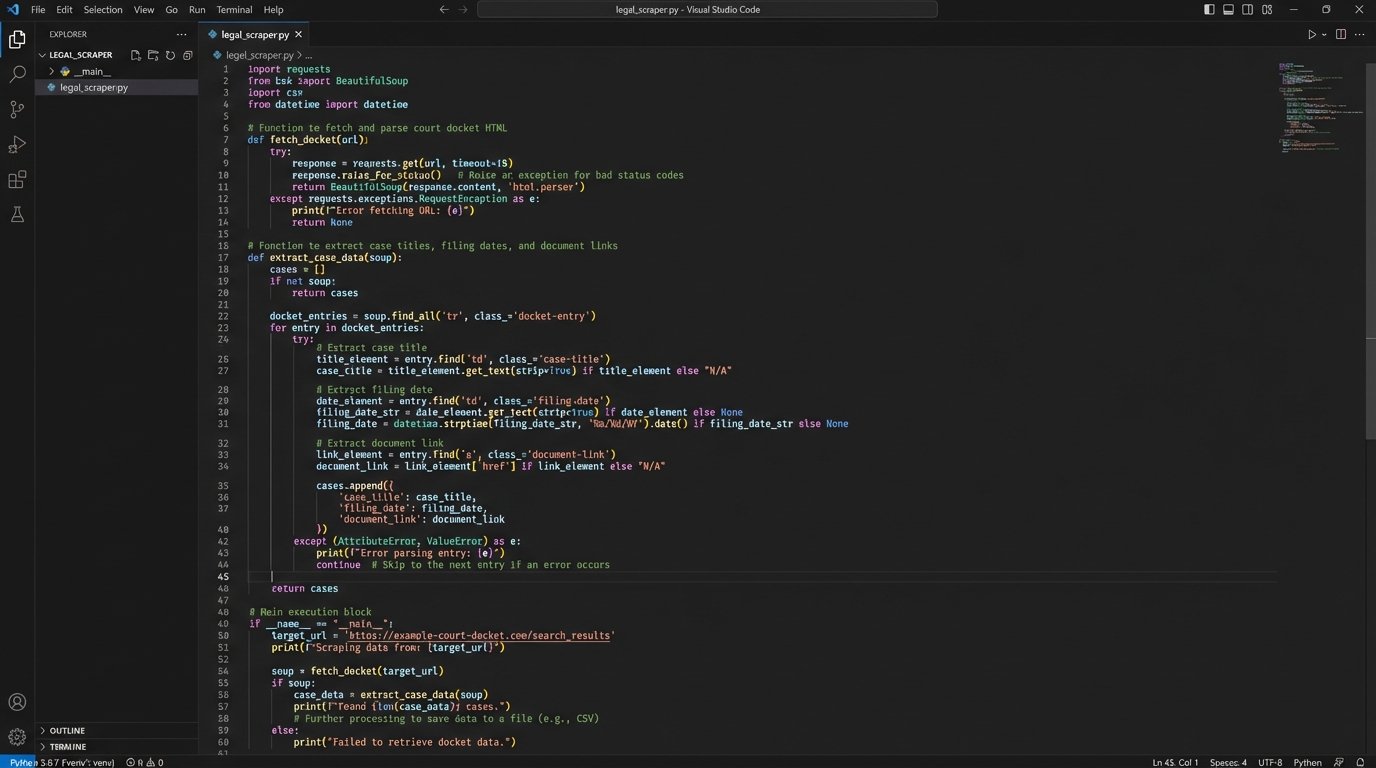
Task: Open the Testing flask icon
Action: [17, 215]
